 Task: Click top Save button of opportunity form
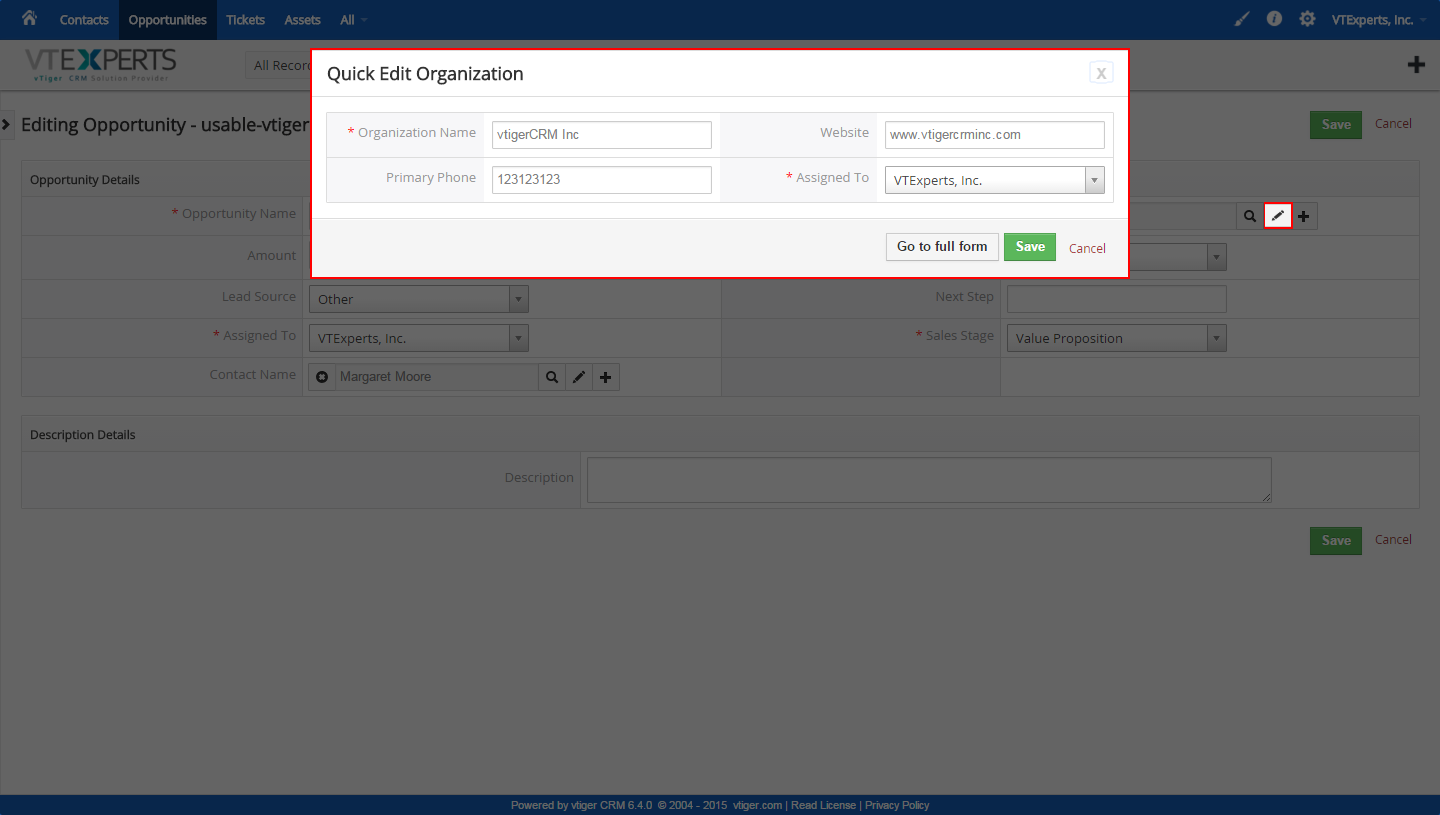pyautogui.click(x=1336, y=125)
